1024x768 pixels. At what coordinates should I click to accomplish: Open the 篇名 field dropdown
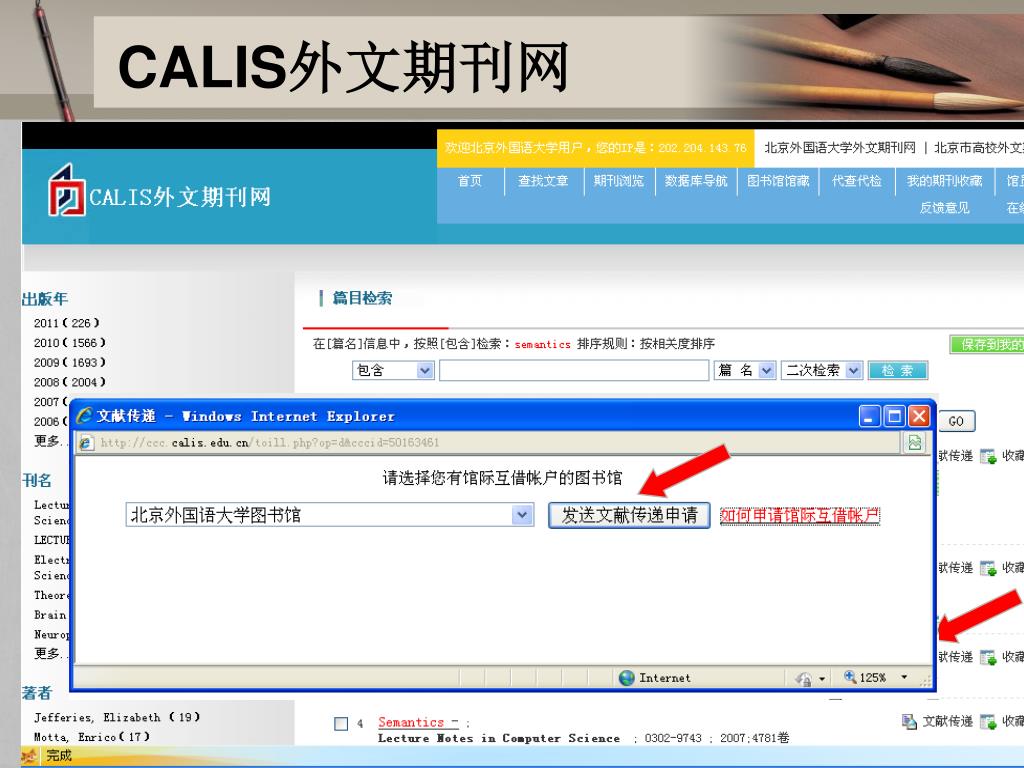744,370
